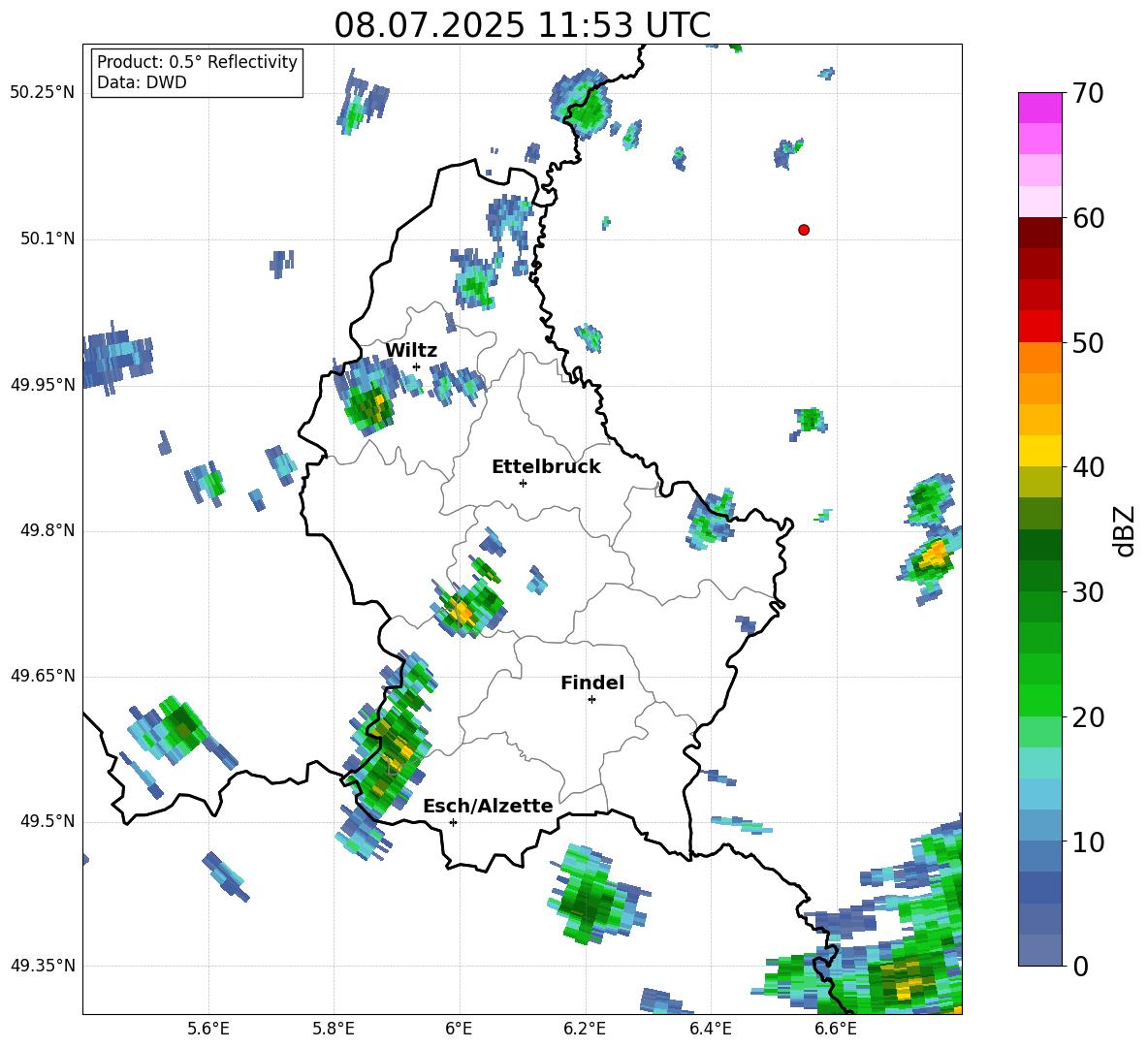Click the Esch/Alzette city label

[488, 806]
